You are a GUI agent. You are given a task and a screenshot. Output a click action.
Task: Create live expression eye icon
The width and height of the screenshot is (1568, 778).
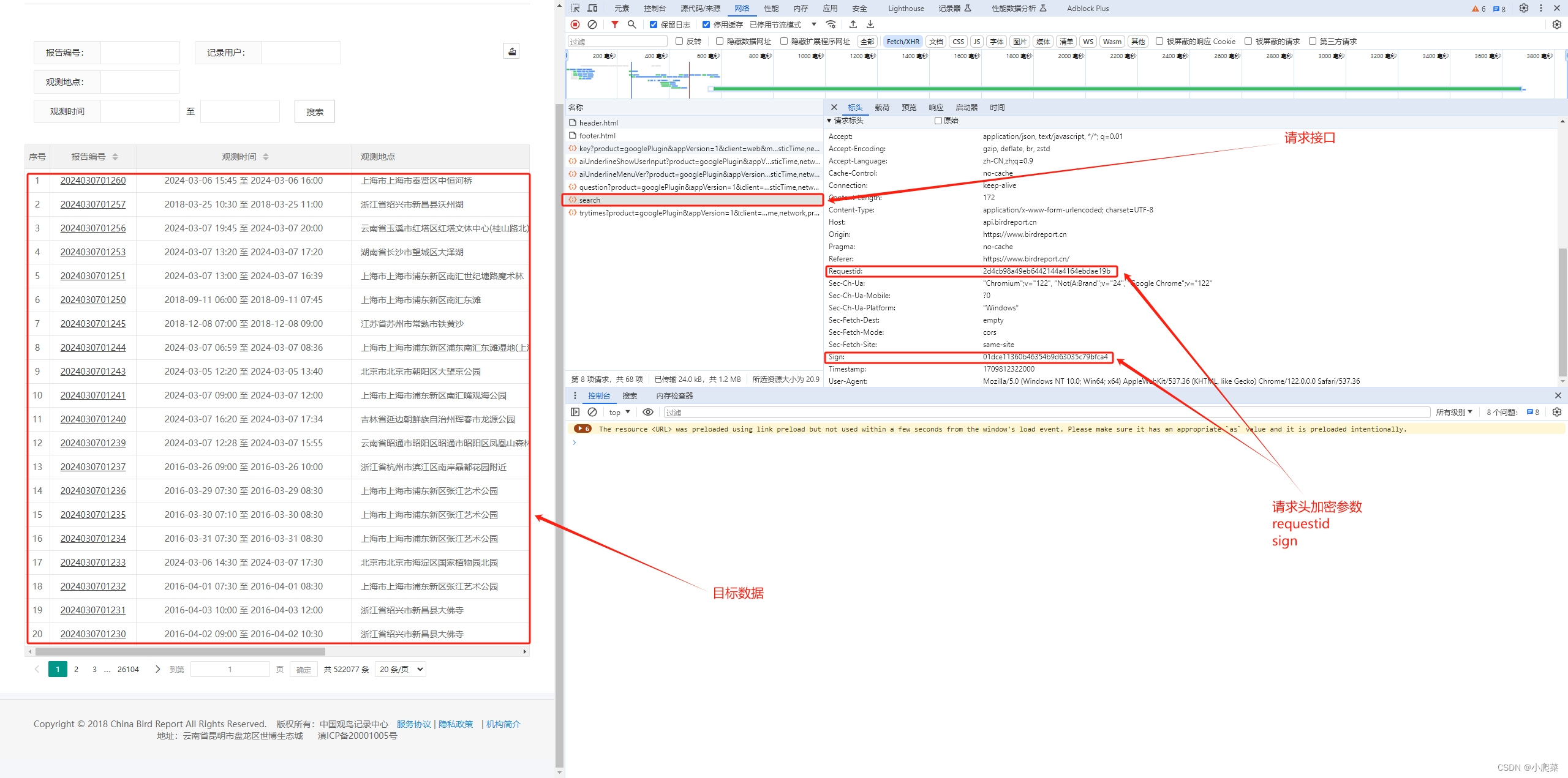point(647,412)
